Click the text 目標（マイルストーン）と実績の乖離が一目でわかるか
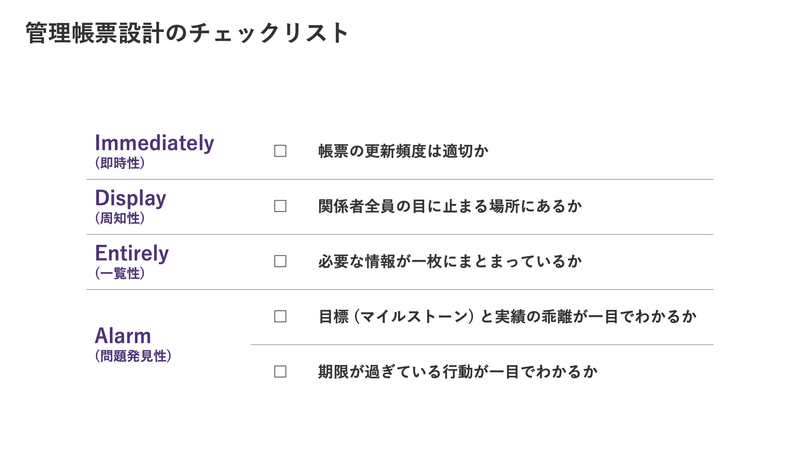This screenshot has height=450, width=800. pos(507,316)
